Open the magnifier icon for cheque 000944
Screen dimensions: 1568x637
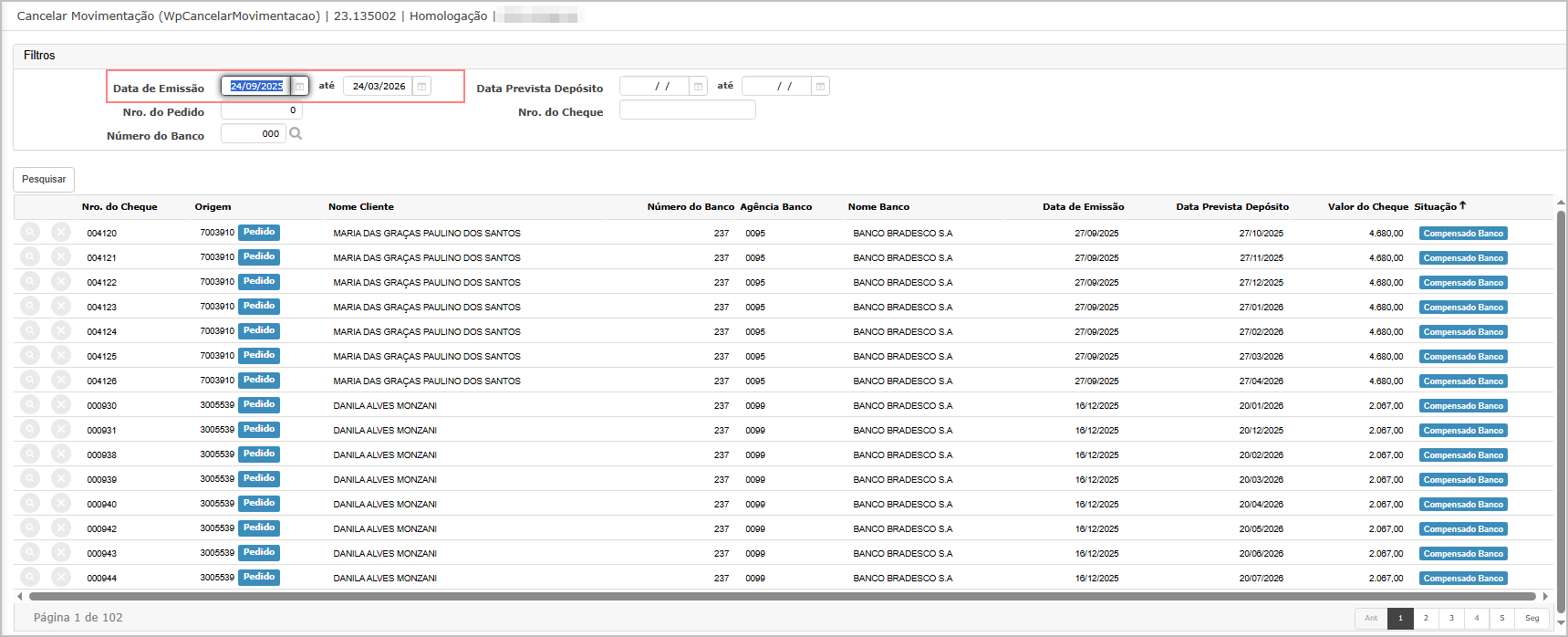30,578
